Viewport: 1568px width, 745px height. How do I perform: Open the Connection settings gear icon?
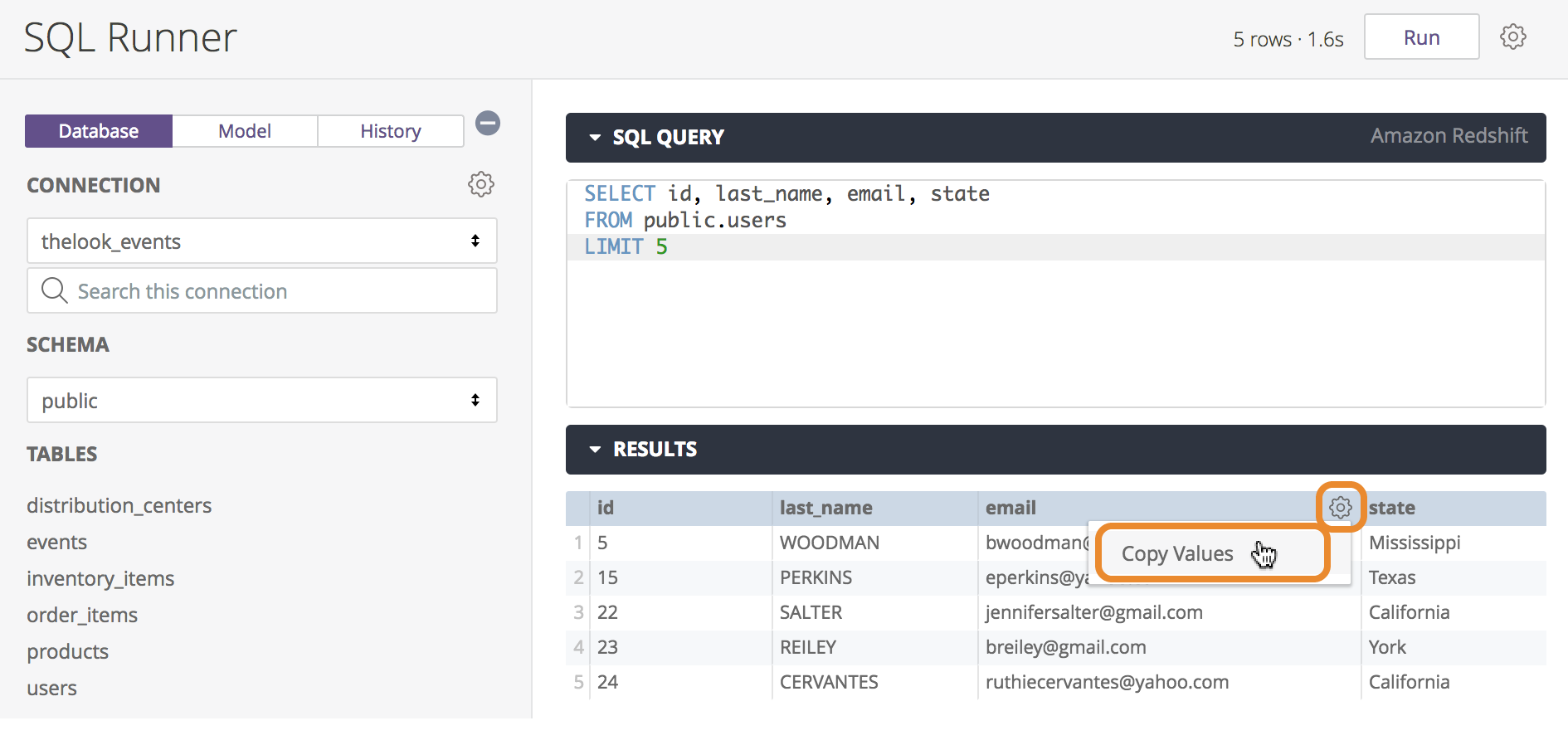[x=481, y=184]
